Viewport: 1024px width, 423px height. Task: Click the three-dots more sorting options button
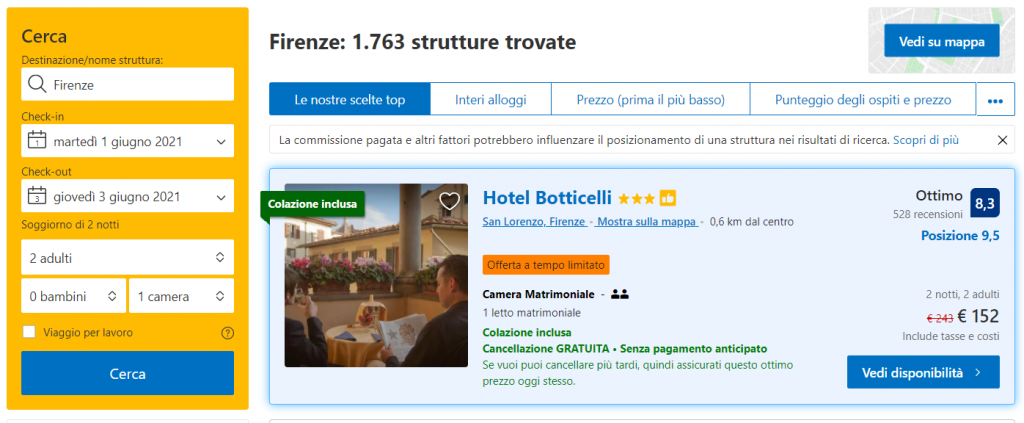(x=995, y=100)
